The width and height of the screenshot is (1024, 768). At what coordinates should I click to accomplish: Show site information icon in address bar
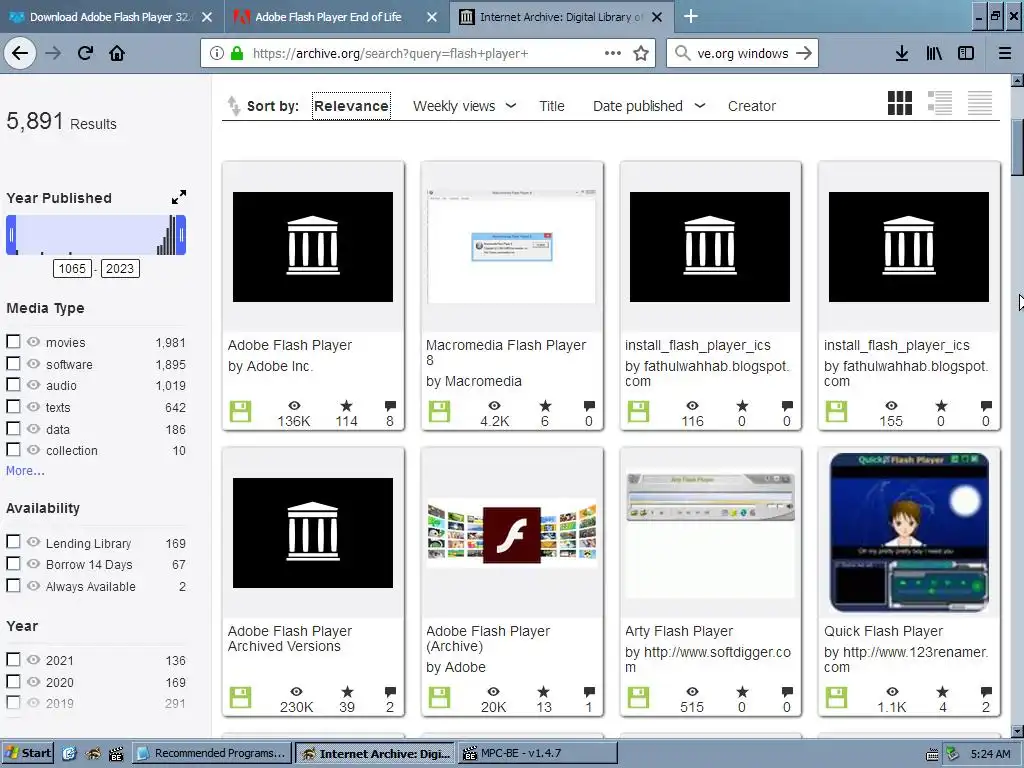click(x=217, y=54)
